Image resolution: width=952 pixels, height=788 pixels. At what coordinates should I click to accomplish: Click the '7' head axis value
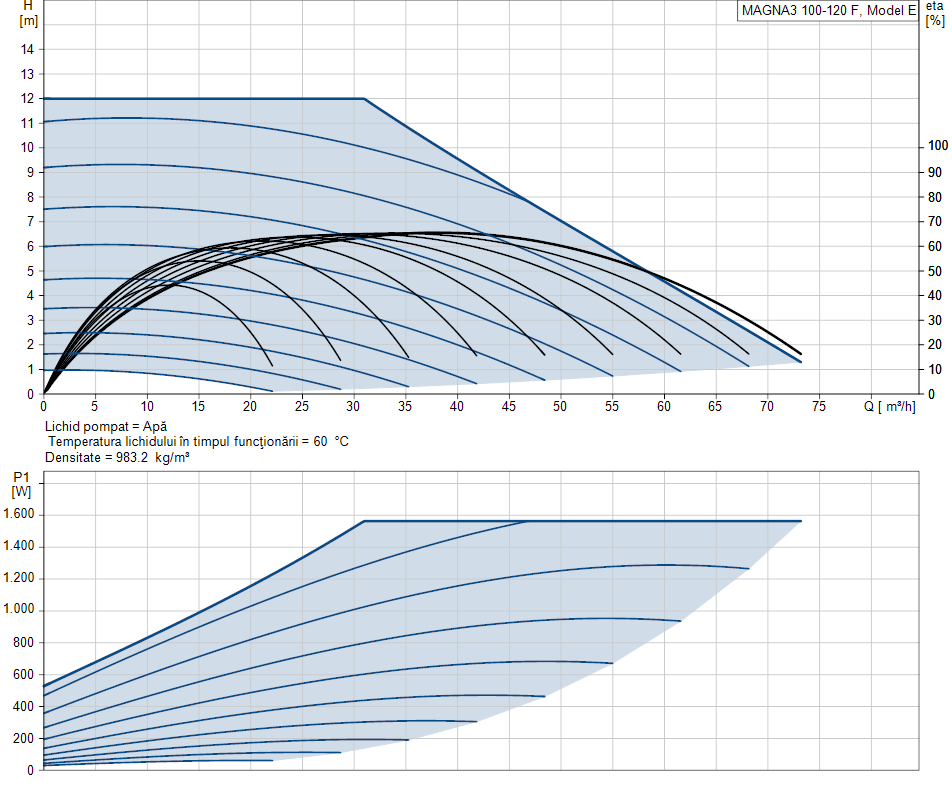pos(30,222)
